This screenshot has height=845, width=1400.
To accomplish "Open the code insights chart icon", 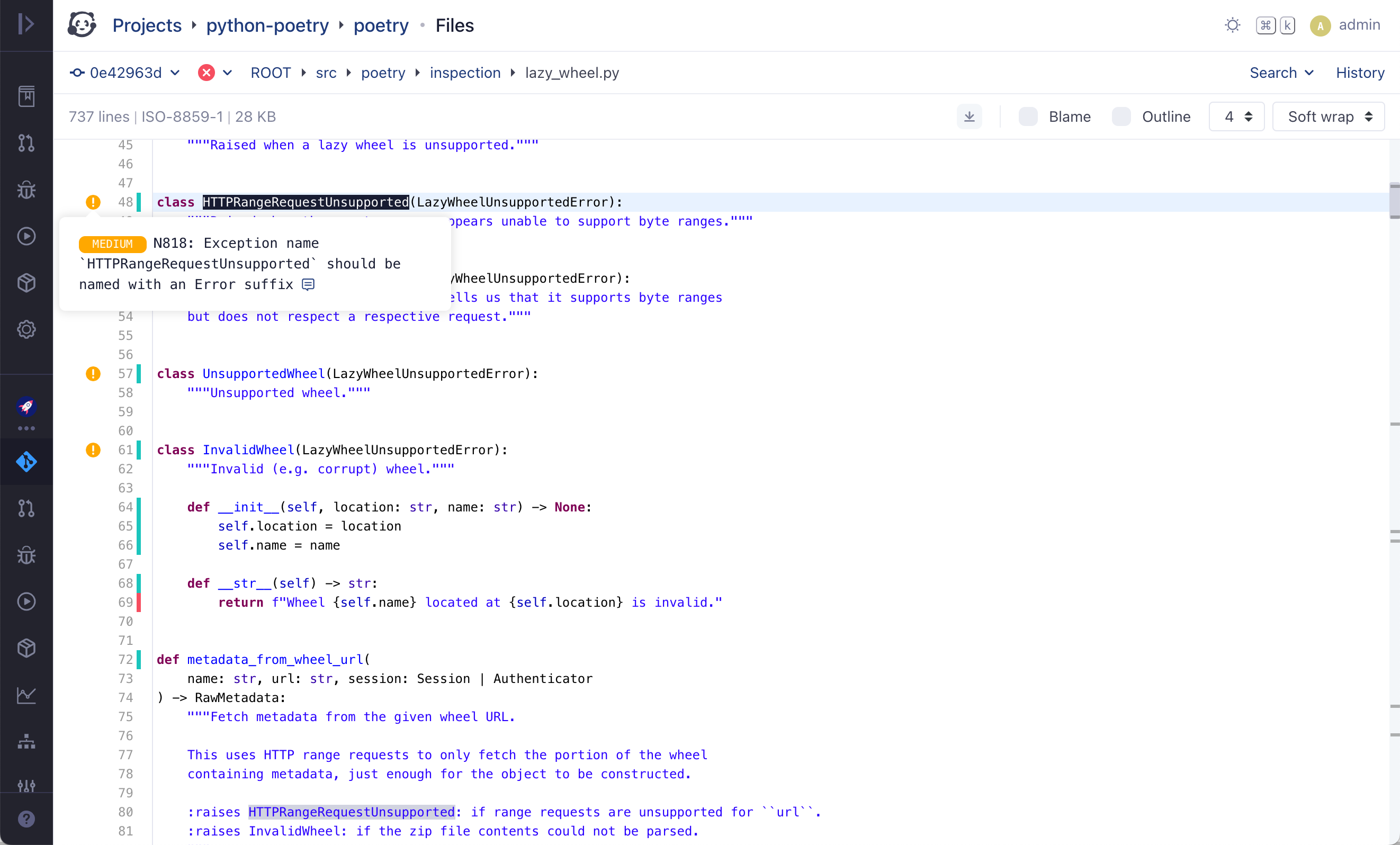I will (x=26, y=696).
